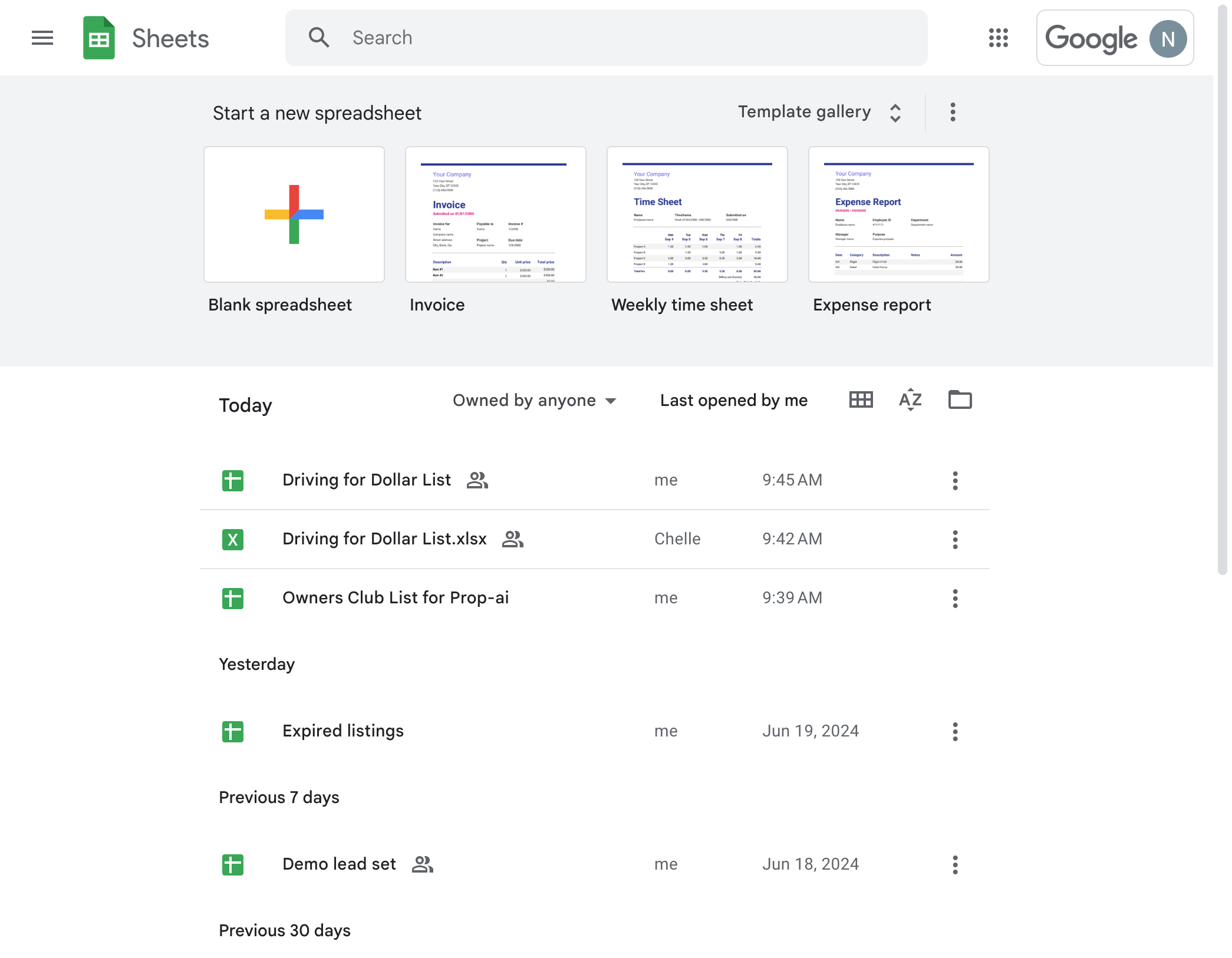This screenshot has height=958, width=1232.
Task: Click the page vertical scrollbar
Action: tap(1223, 289)
